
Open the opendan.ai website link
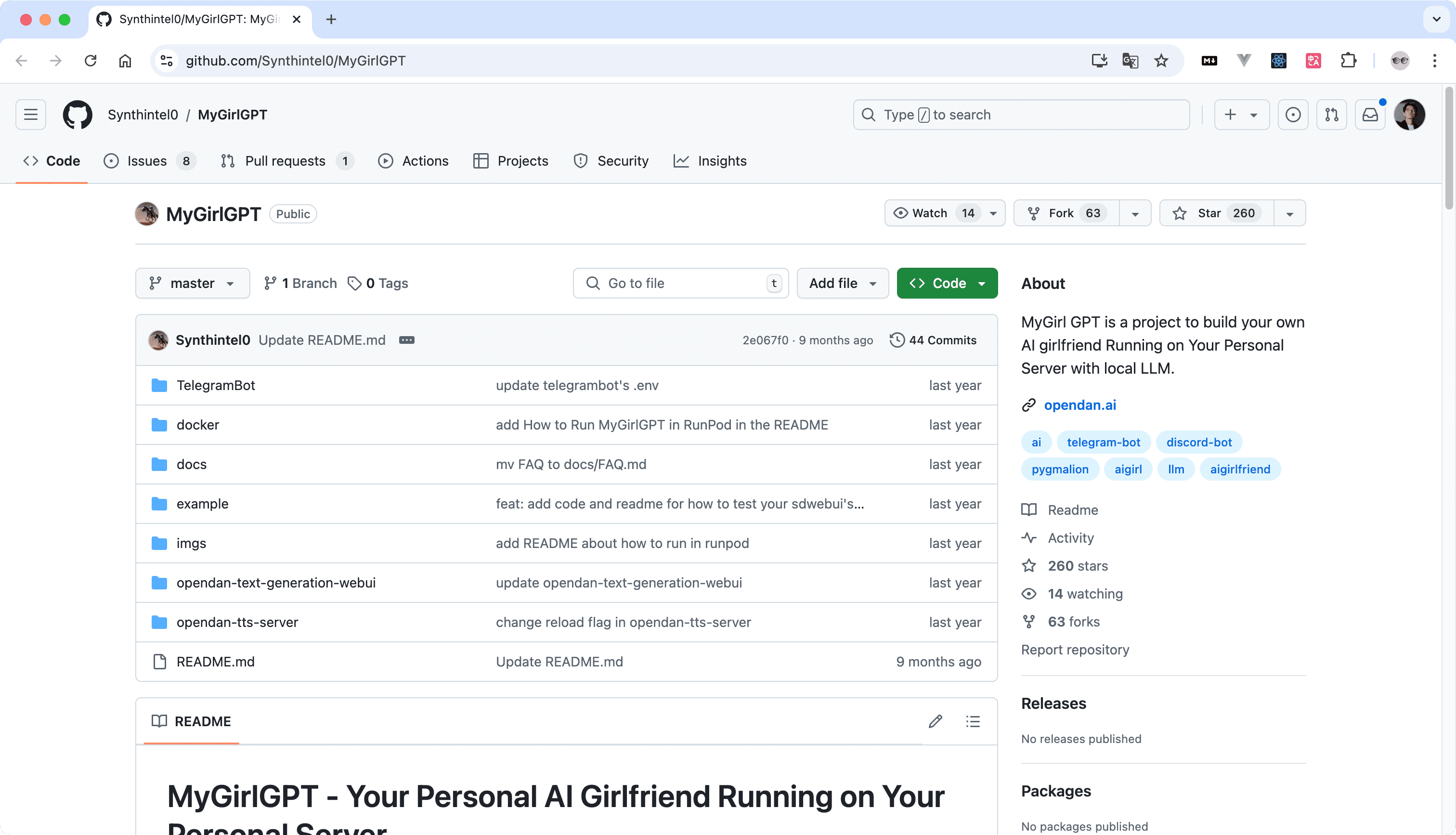point(1080,405)
